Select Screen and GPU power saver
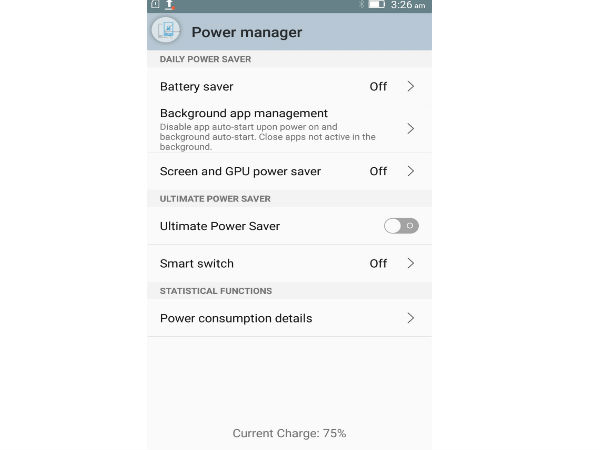The width and height of the screenshot is (600, 450). 240,171
